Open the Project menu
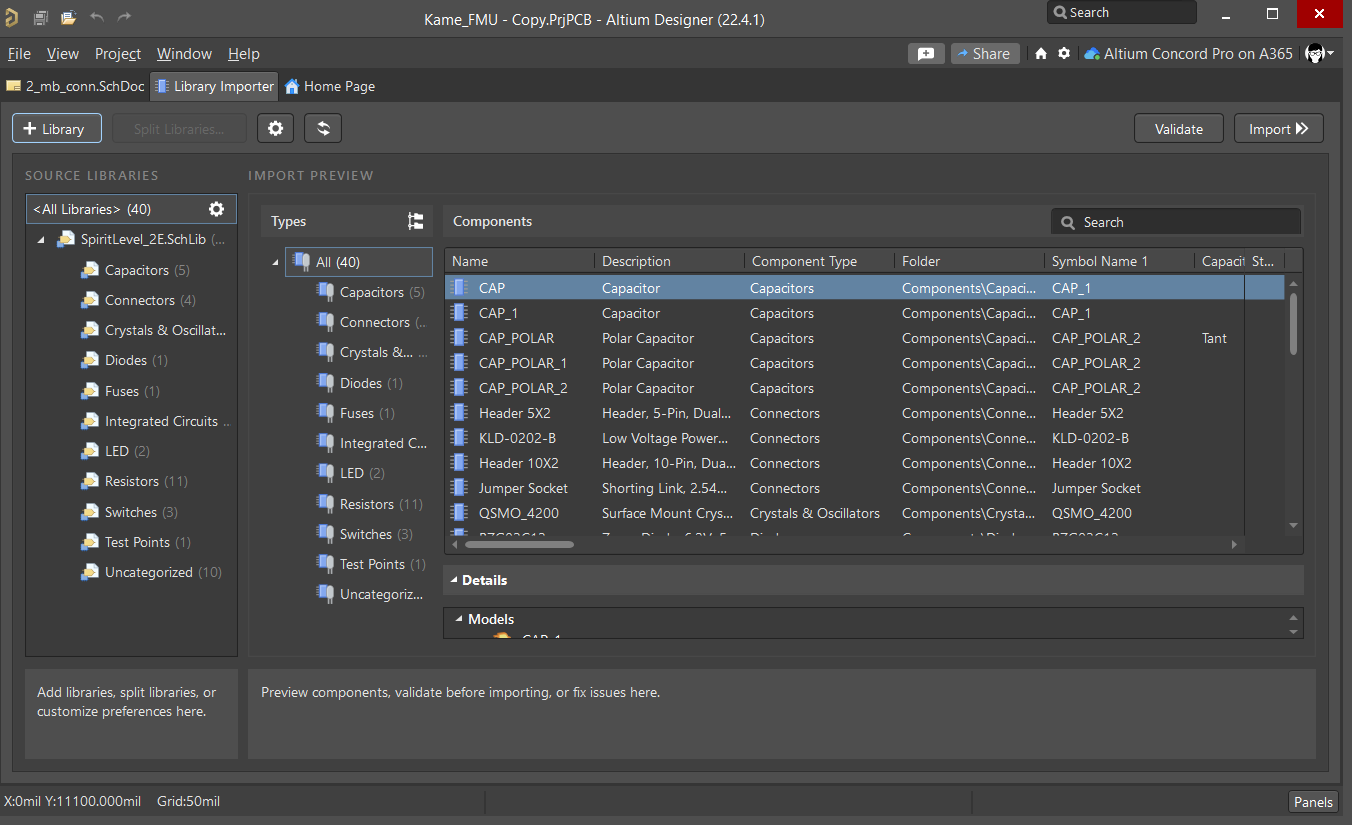The image size is (1352, 825). (x=117, y=53)
